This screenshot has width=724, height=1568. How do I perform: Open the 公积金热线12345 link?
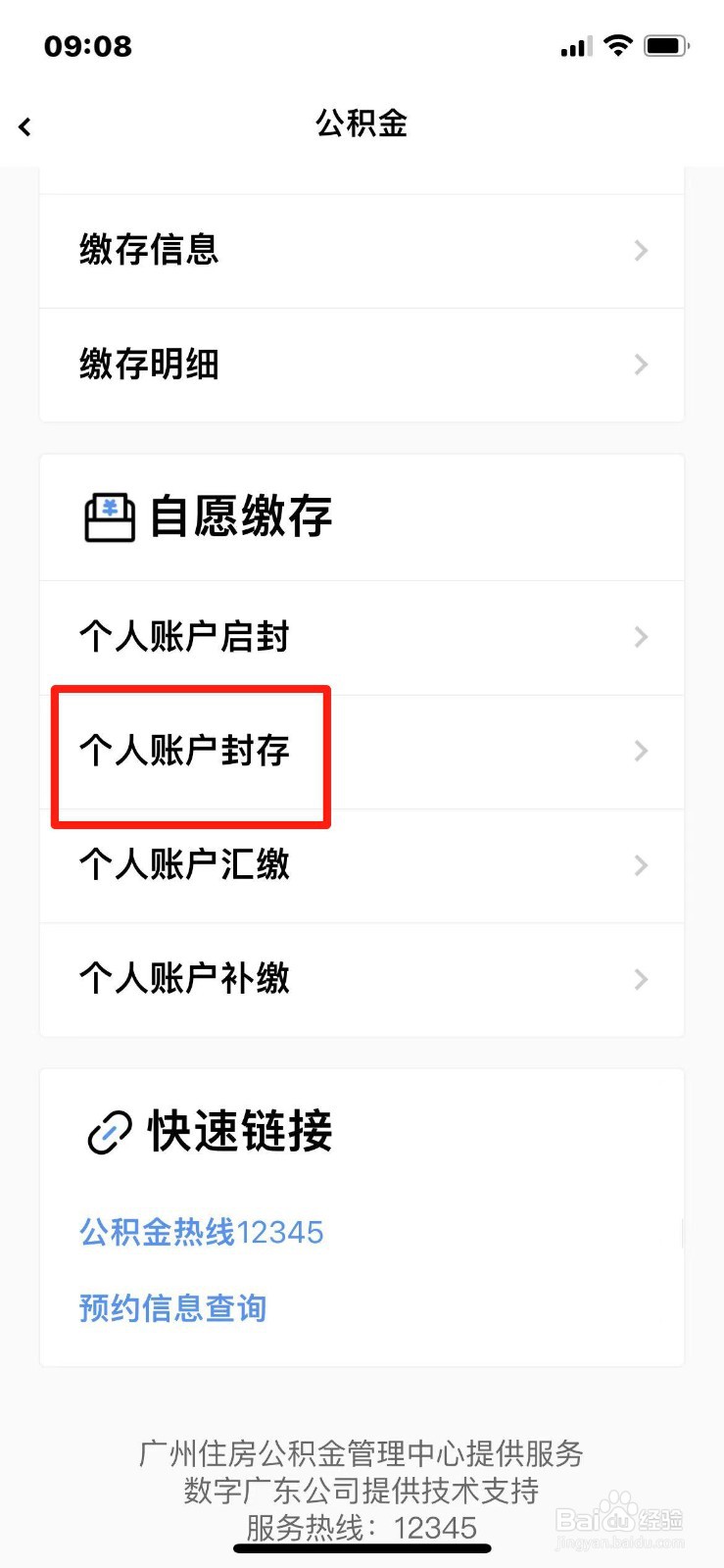point(201,1232)
